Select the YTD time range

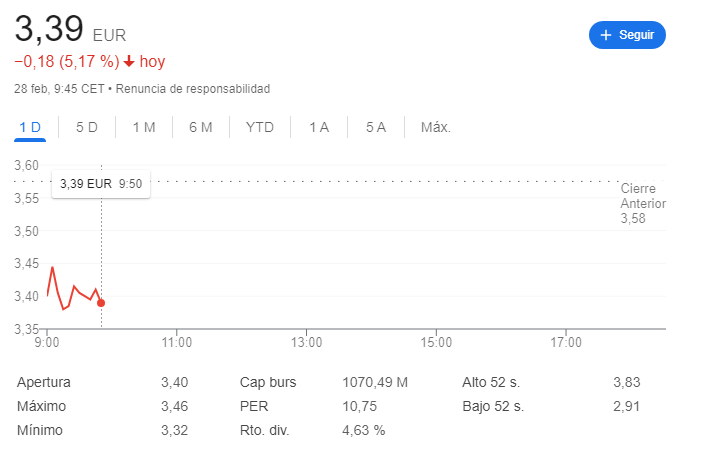pos(260,127)
